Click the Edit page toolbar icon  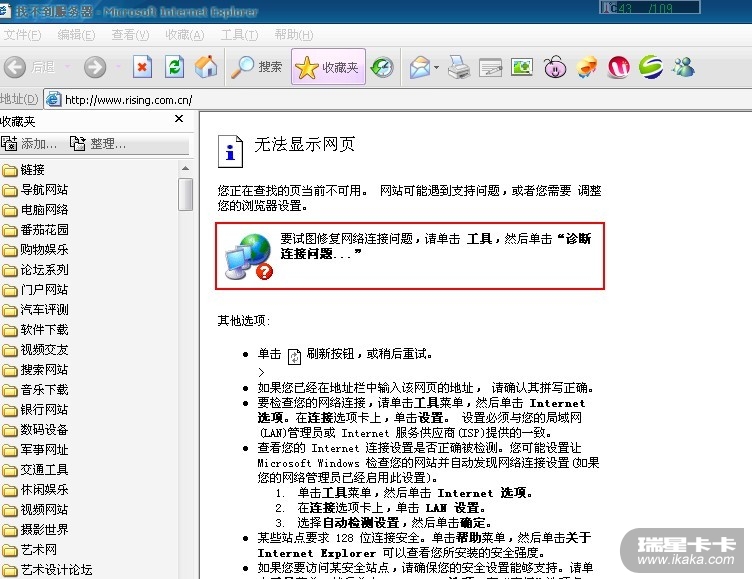click(491, 68)
